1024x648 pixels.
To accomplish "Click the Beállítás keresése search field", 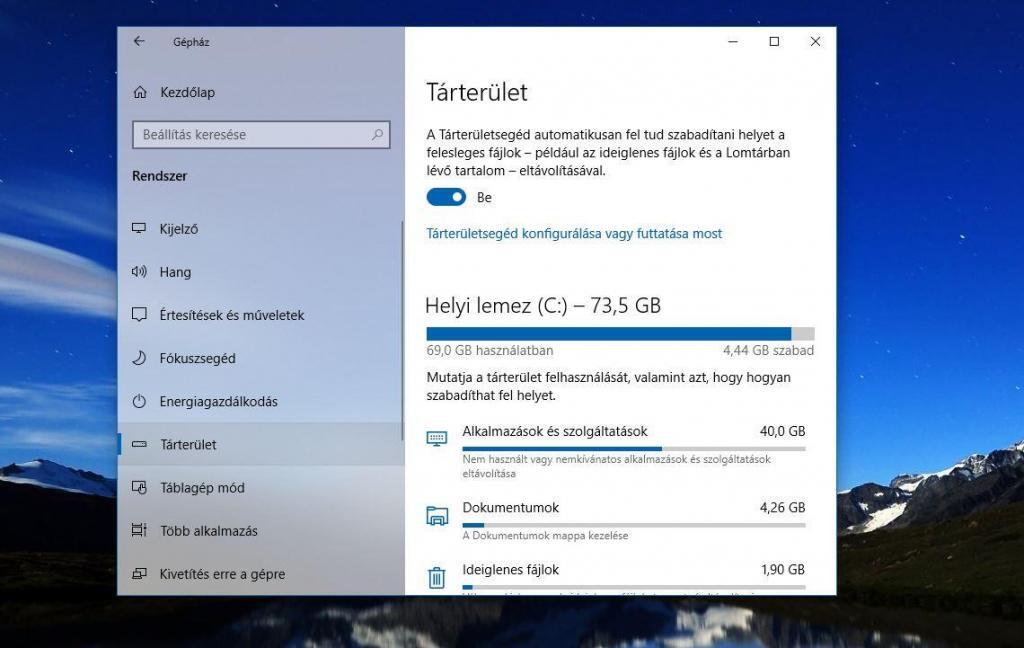I will 250,134.
